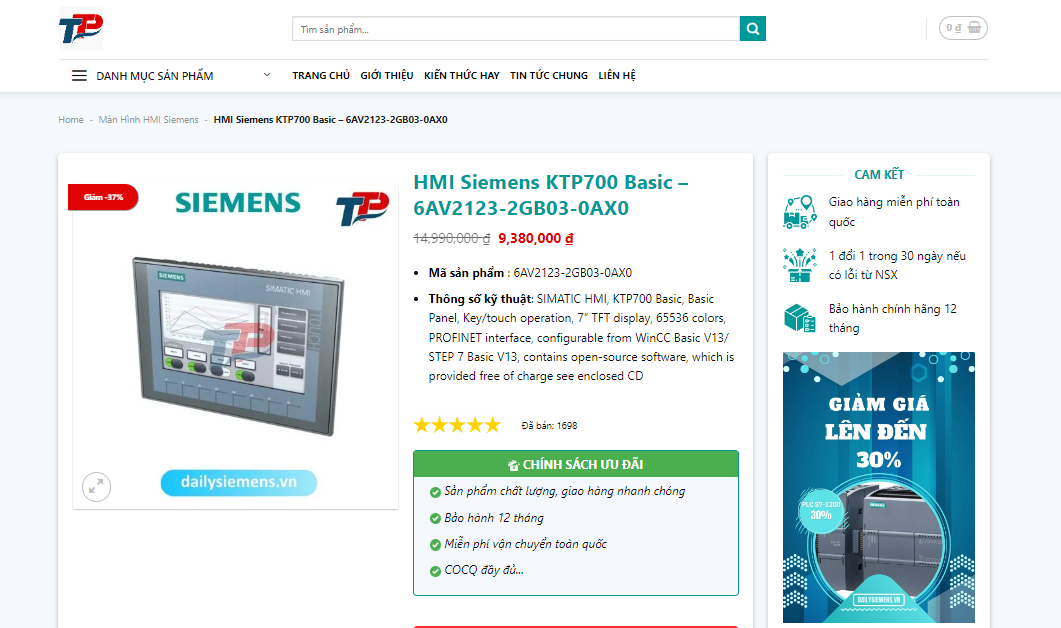Open Tin Tức Chung menu item

549,76
